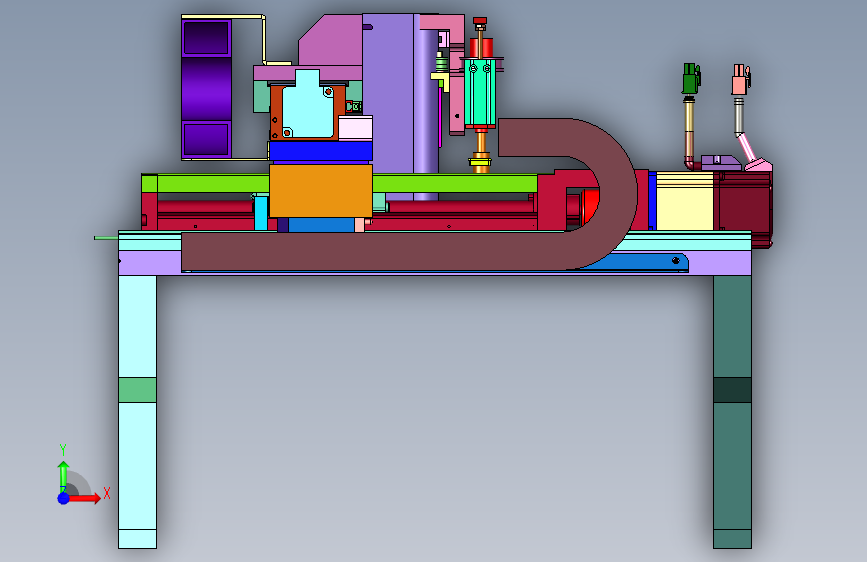Click the red X axis arrow on the triad

[x=84, y=498]
